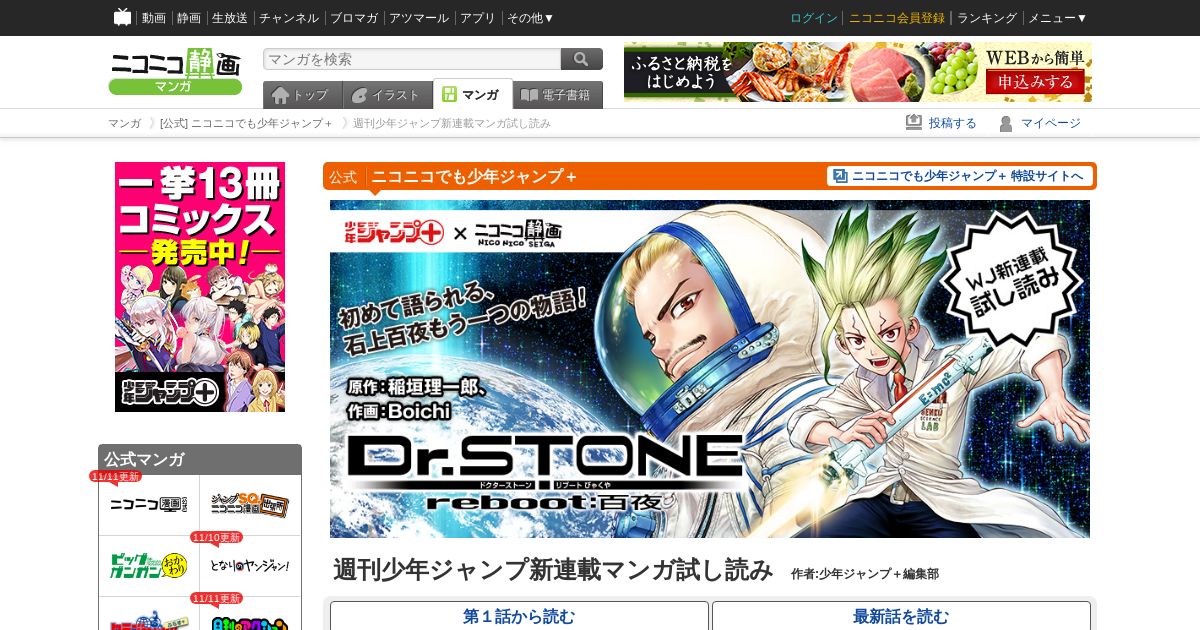The image size is (1200, 630).
Task: Focus the マンガを検索 search field
Action: [412, 59]
